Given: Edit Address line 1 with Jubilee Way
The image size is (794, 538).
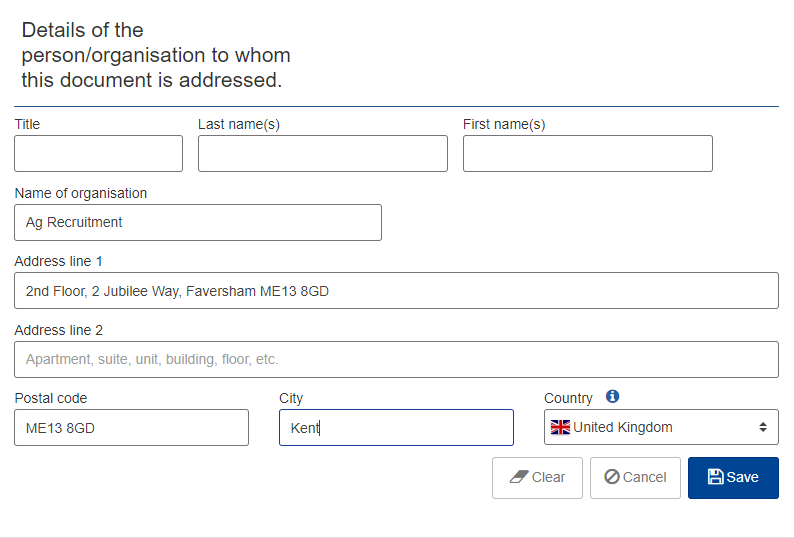Looking at the screenshot, I should pyautogui.click(x=396, y=291).
